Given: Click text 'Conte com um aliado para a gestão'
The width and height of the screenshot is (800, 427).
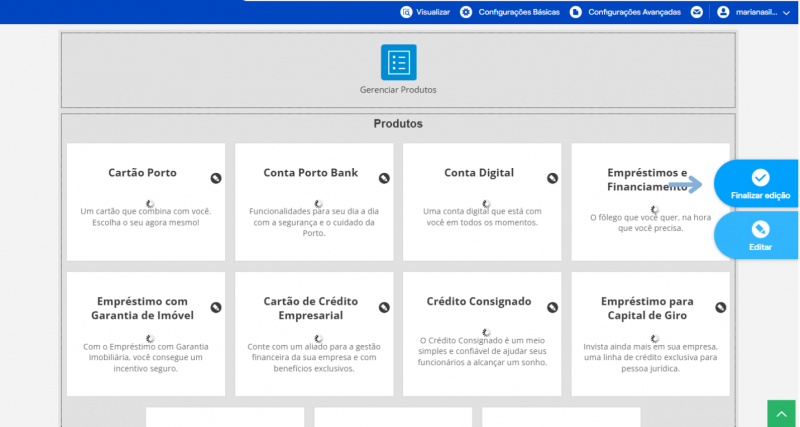Looking at the screenshot, I should [314, 346].
